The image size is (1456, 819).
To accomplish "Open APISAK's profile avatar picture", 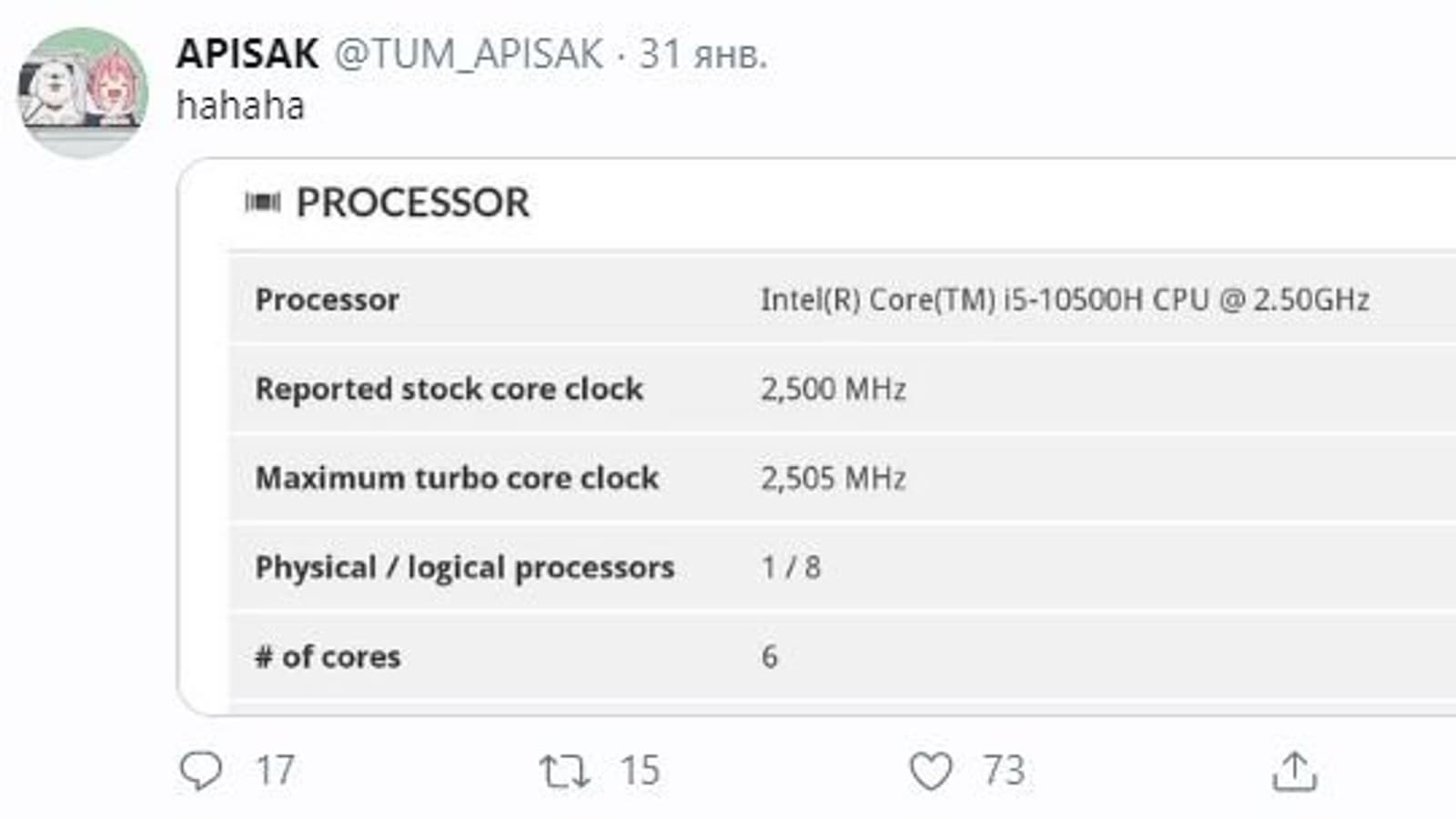I will [83, 92].
